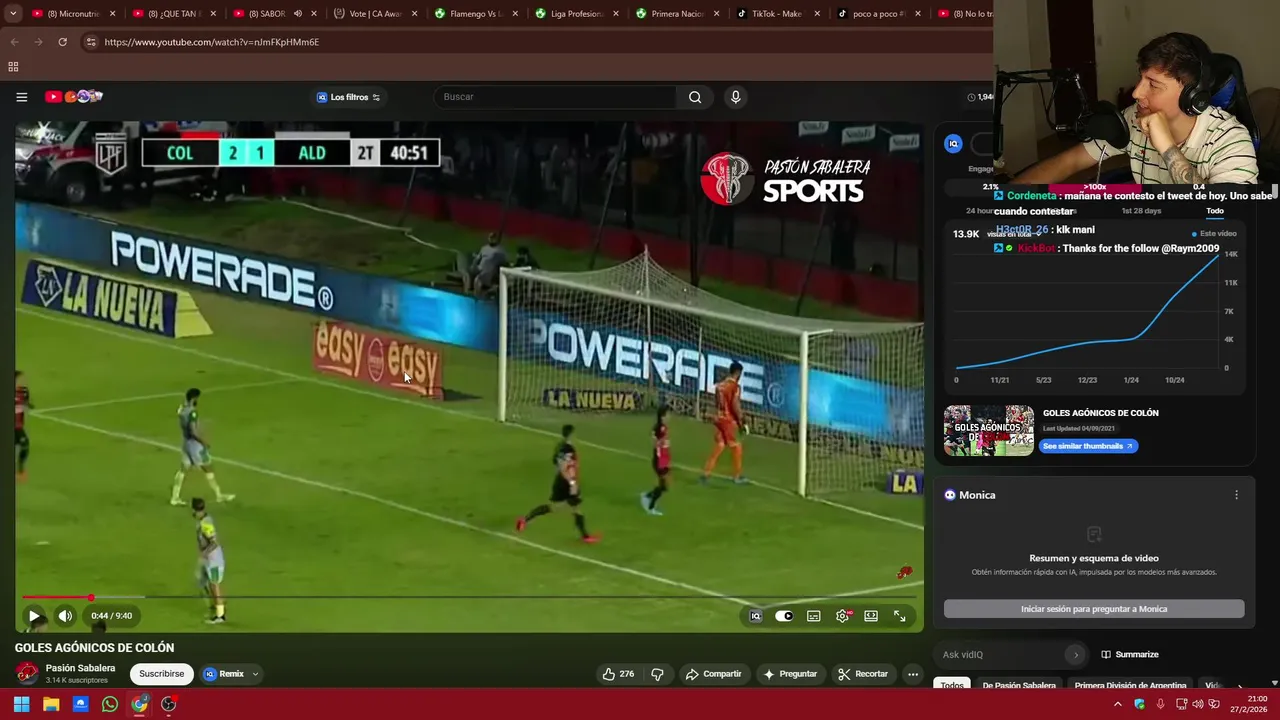Open the apps grid in bookmarks bar
This screenshot has height=720, width=1280.
point(13,67)
